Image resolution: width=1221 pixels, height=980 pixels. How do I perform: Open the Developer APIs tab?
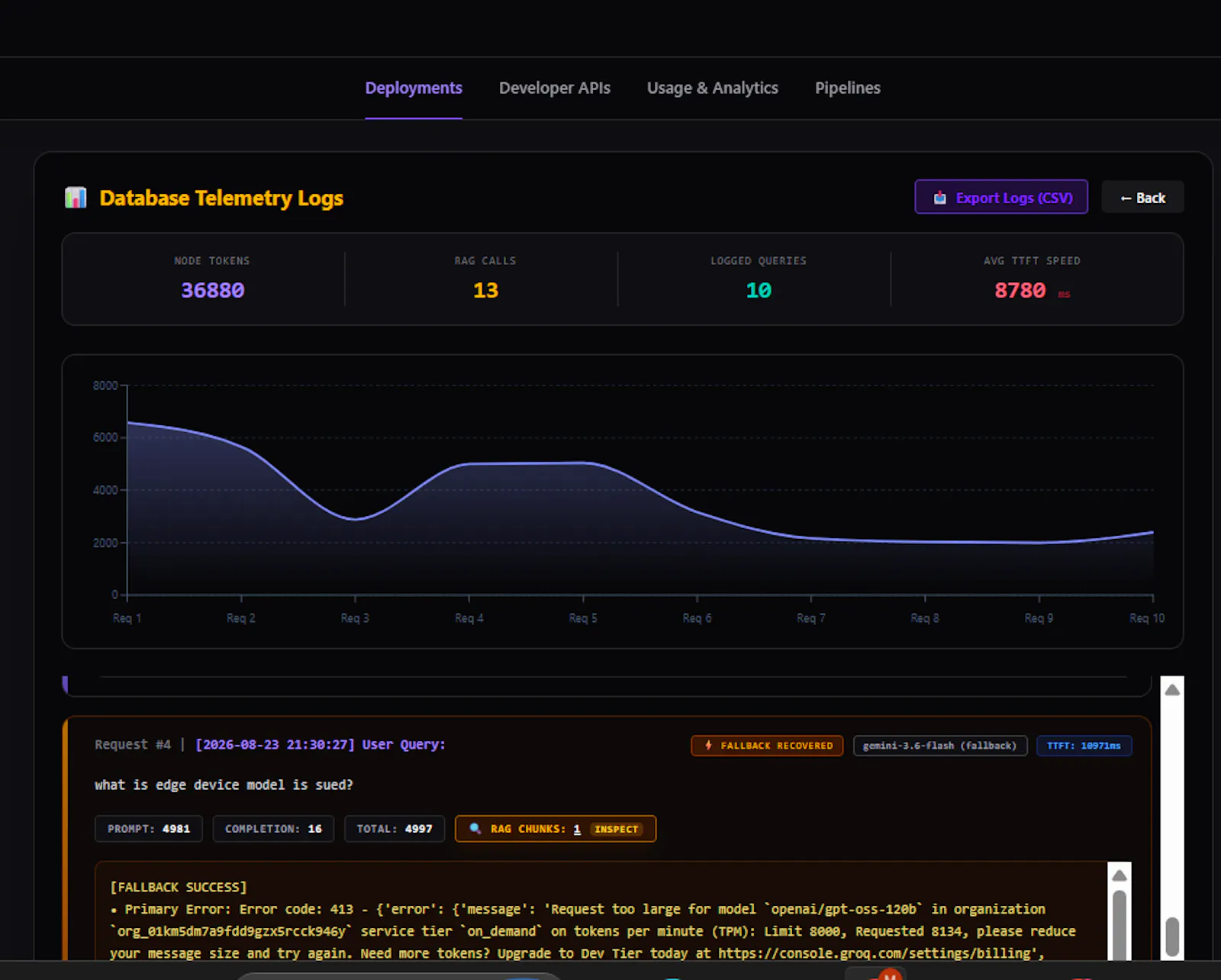coord(555,88)
